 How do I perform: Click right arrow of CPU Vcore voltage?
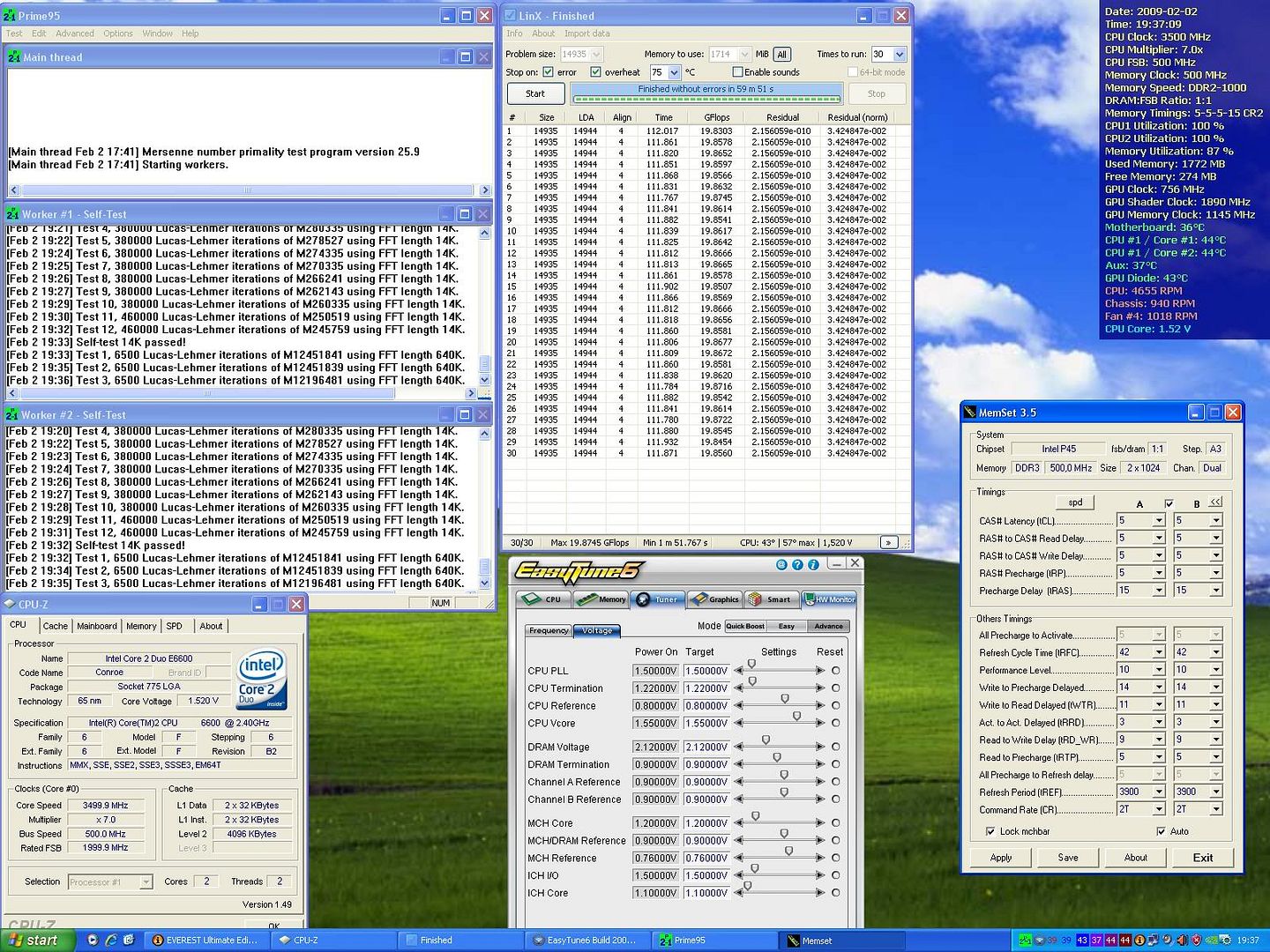click(820, 724)
